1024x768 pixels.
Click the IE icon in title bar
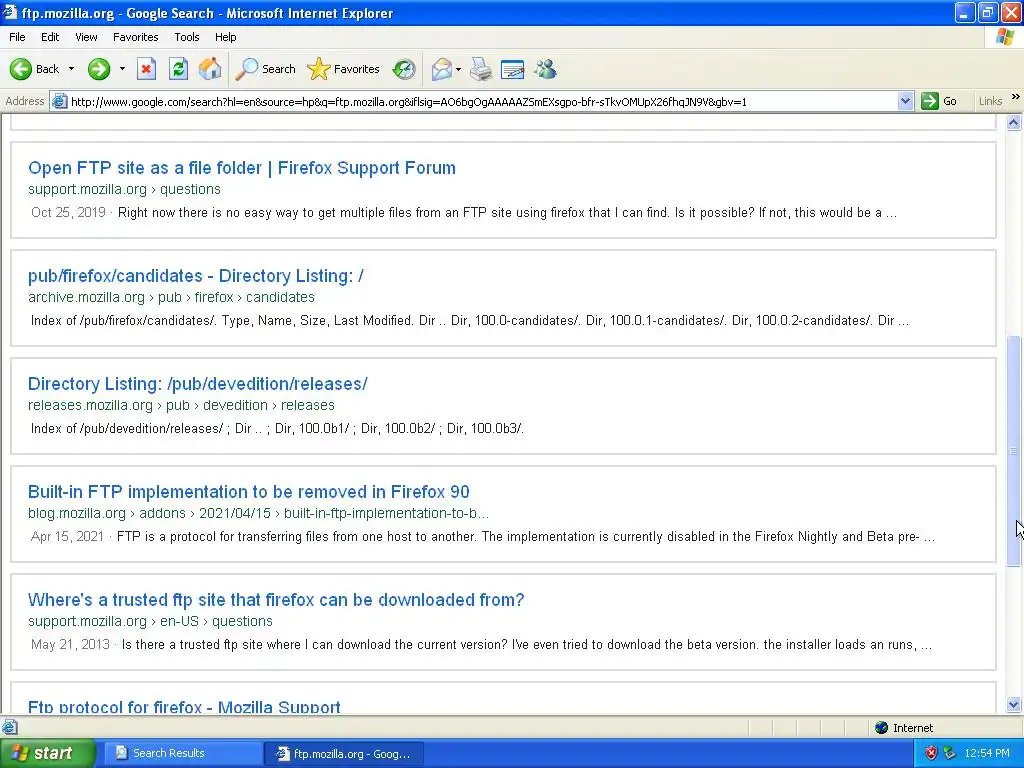coord(9,12)
